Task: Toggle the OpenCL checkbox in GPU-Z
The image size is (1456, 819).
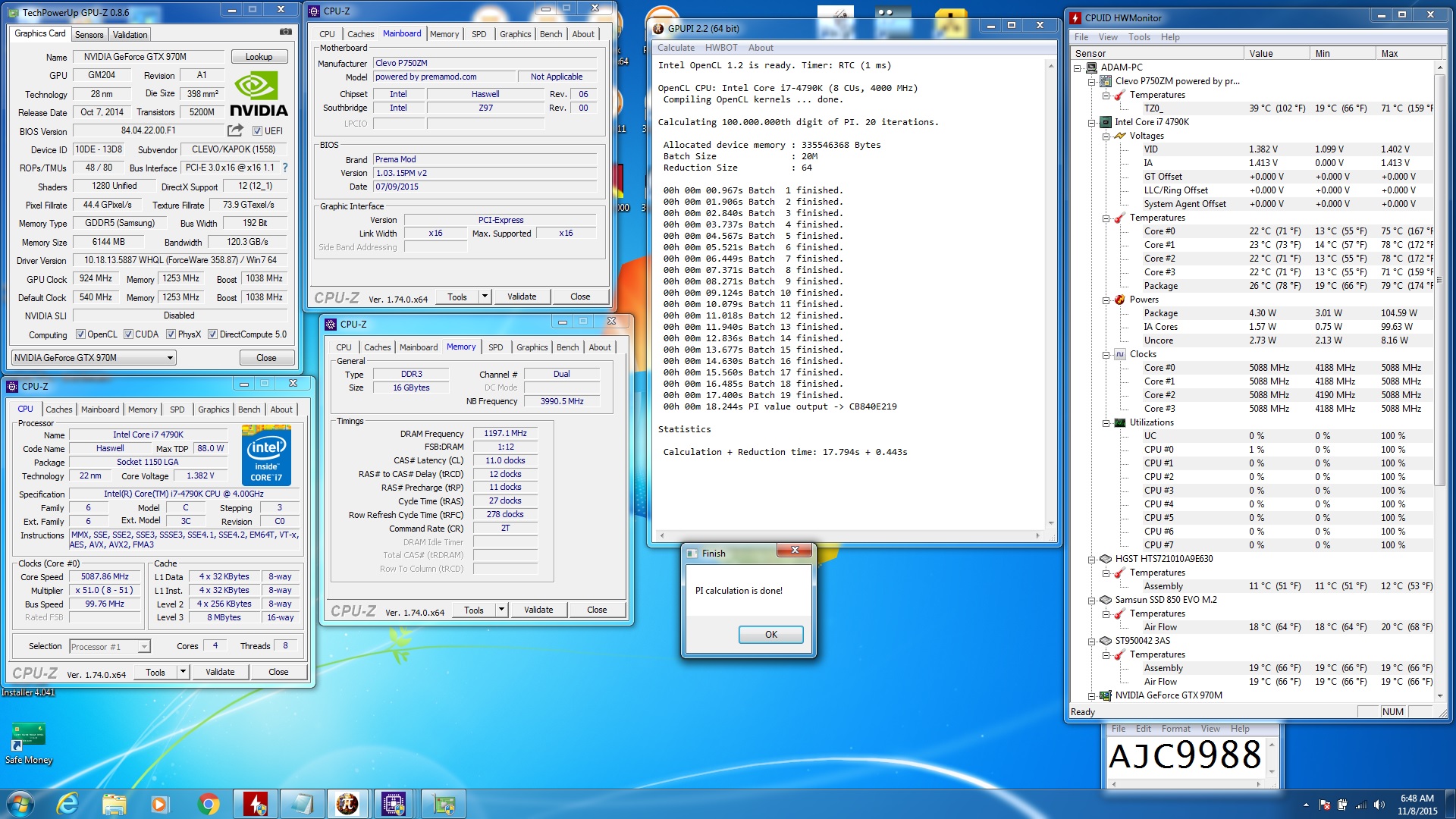Action: (80, 334)
